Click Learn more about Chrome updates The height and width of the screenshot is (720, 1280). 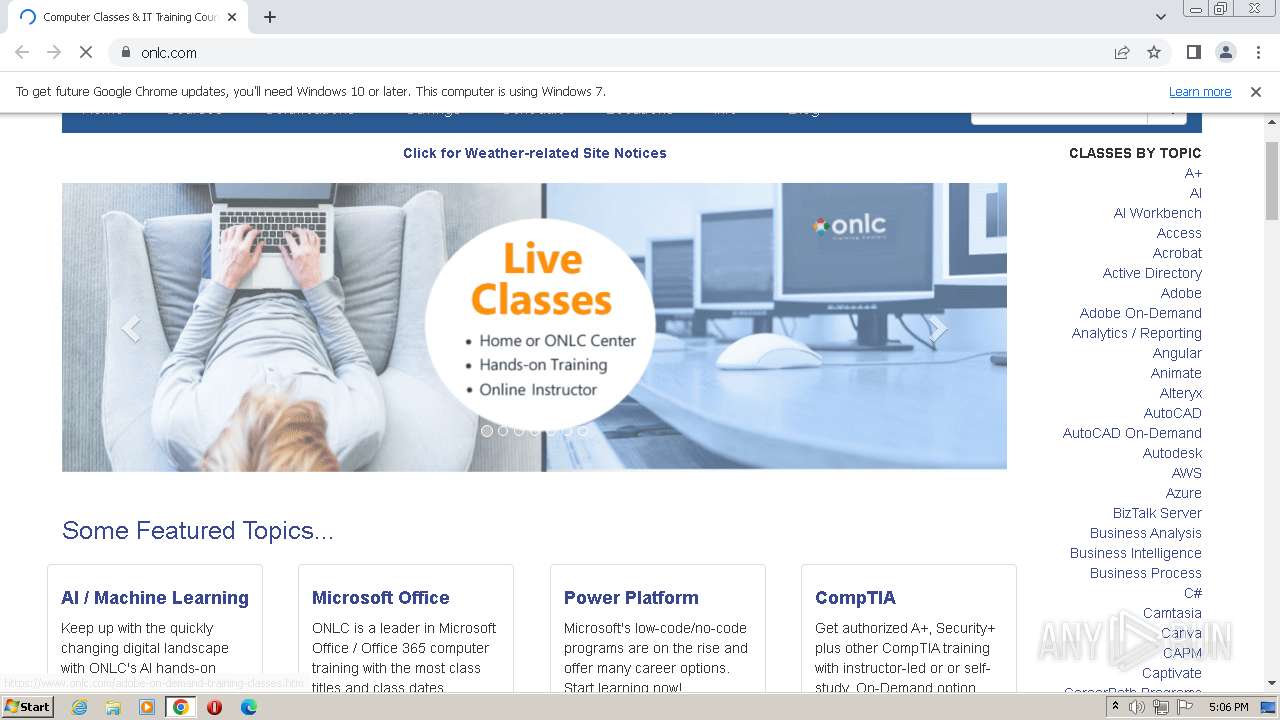click(x=1200, y=91)
